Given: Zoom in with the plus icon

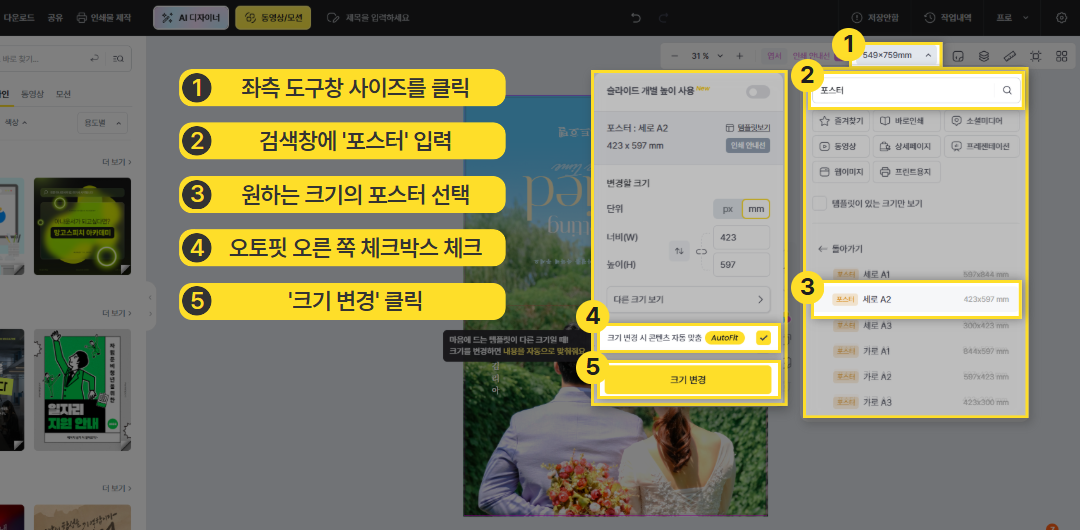Looking at the screenshot, I should (x=739, y=56).
